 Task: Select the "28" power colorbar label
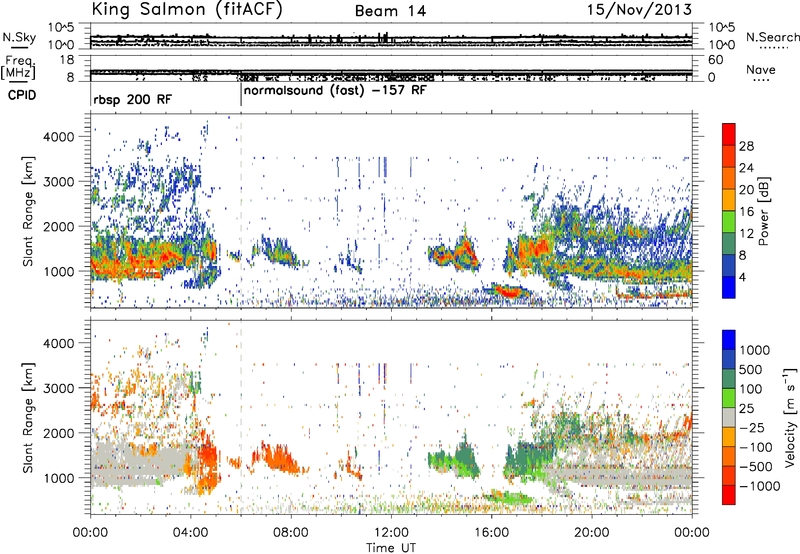point(746,146)
